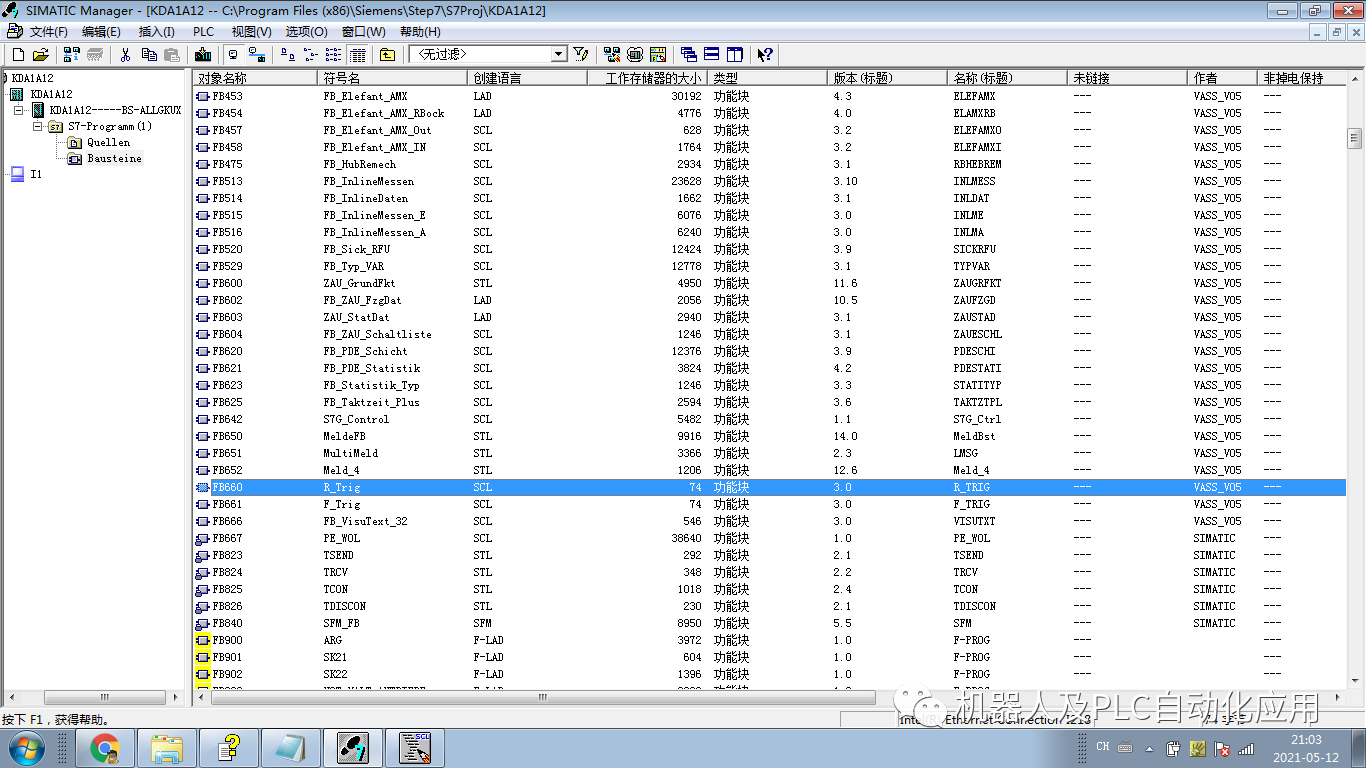This screenshot has height=768, width=1366.
Task: Select the FB513 block icon
Action: pos(202,181)
